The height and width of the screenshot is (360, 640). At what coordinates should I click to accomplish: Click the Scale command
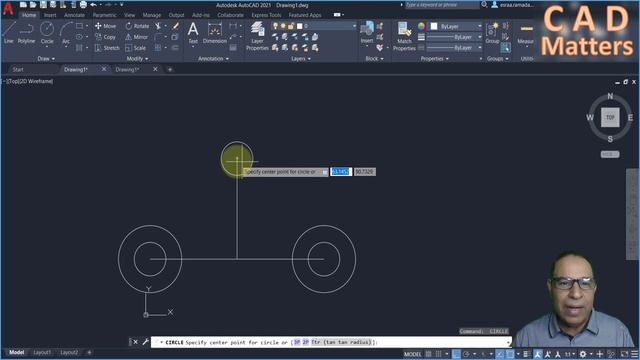(x=136, y=48)
